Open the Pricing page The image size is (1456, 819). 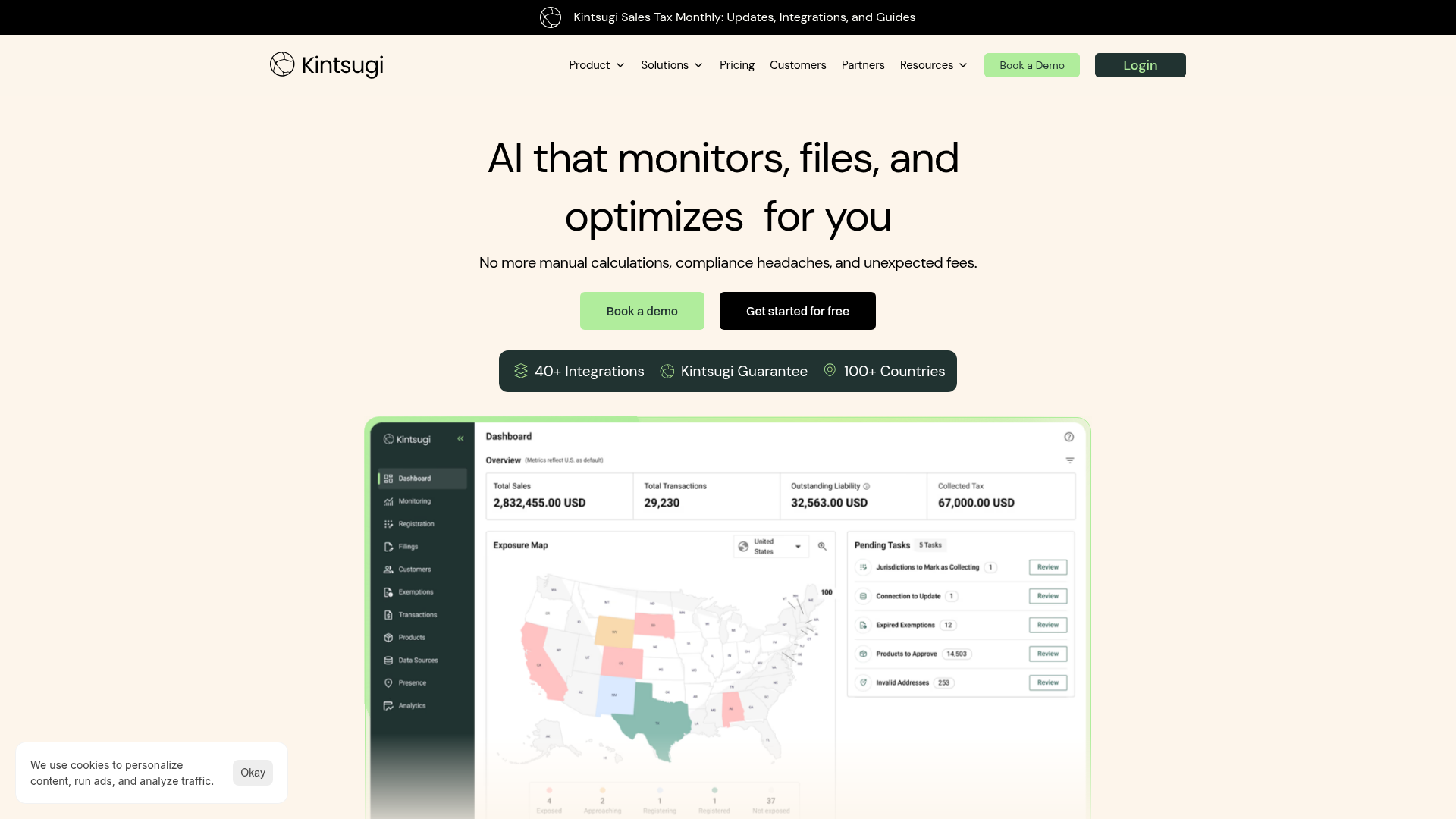point(737,65)
